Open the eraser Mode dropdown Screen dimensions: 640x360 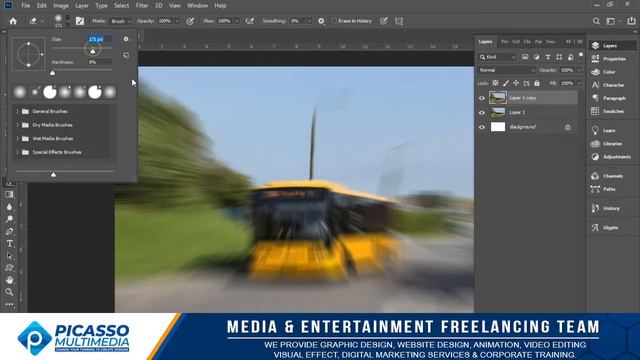121,21
